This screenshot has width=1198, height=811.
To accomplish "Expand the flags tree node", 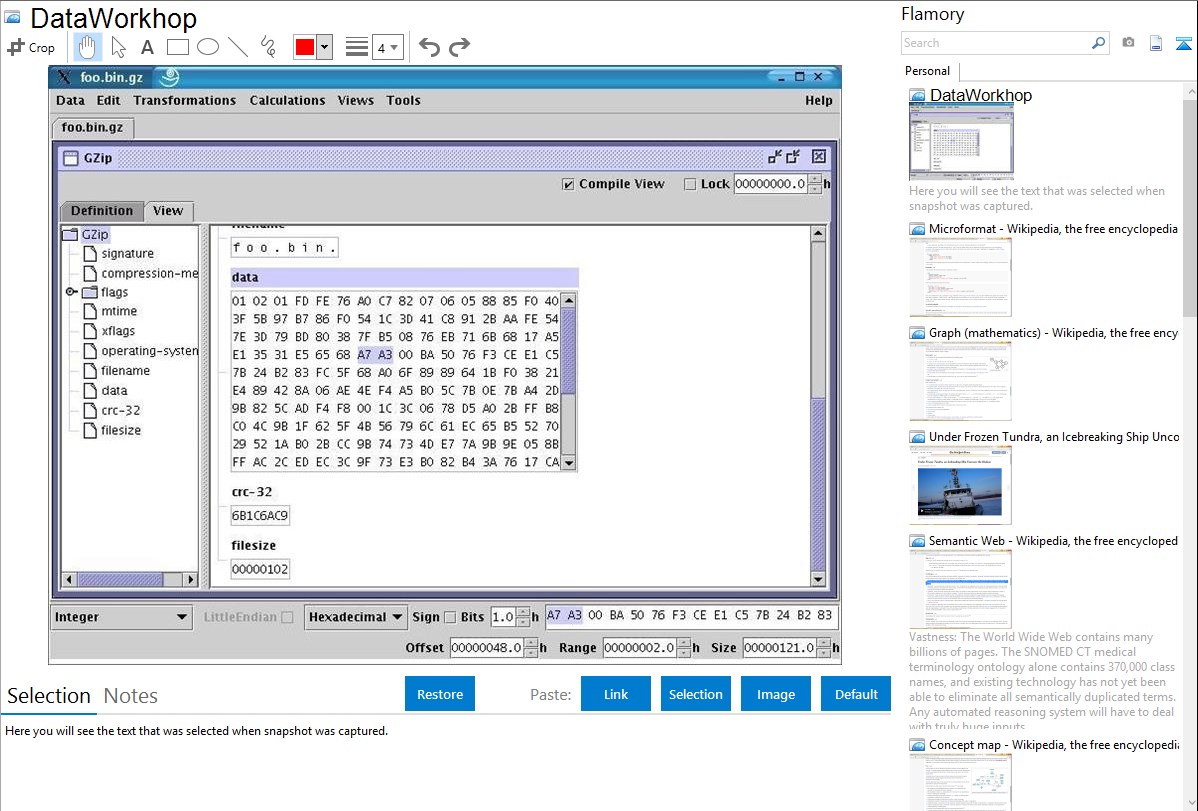I will pyautogui.click(x=70, y=292).
